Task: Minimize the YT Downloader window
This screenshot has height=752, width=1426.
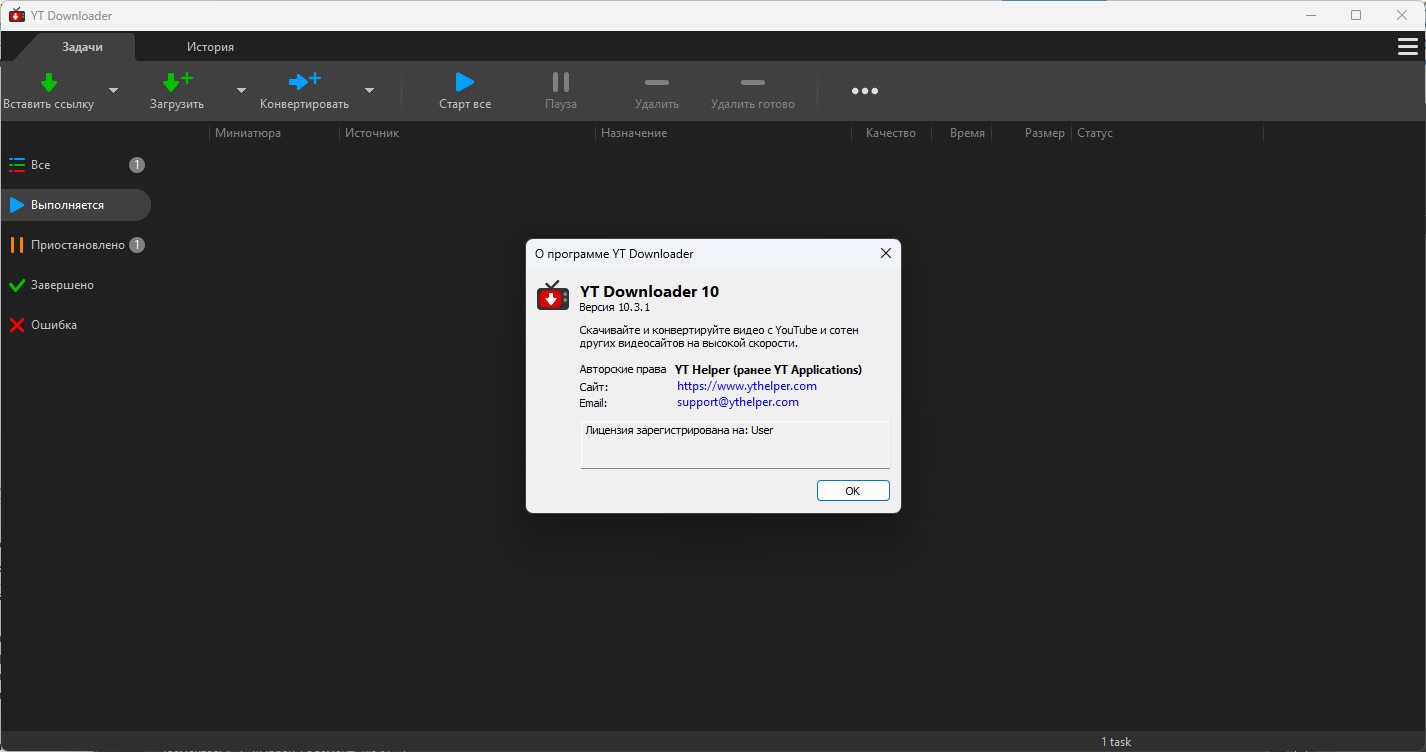Action: pos(1312,15)
